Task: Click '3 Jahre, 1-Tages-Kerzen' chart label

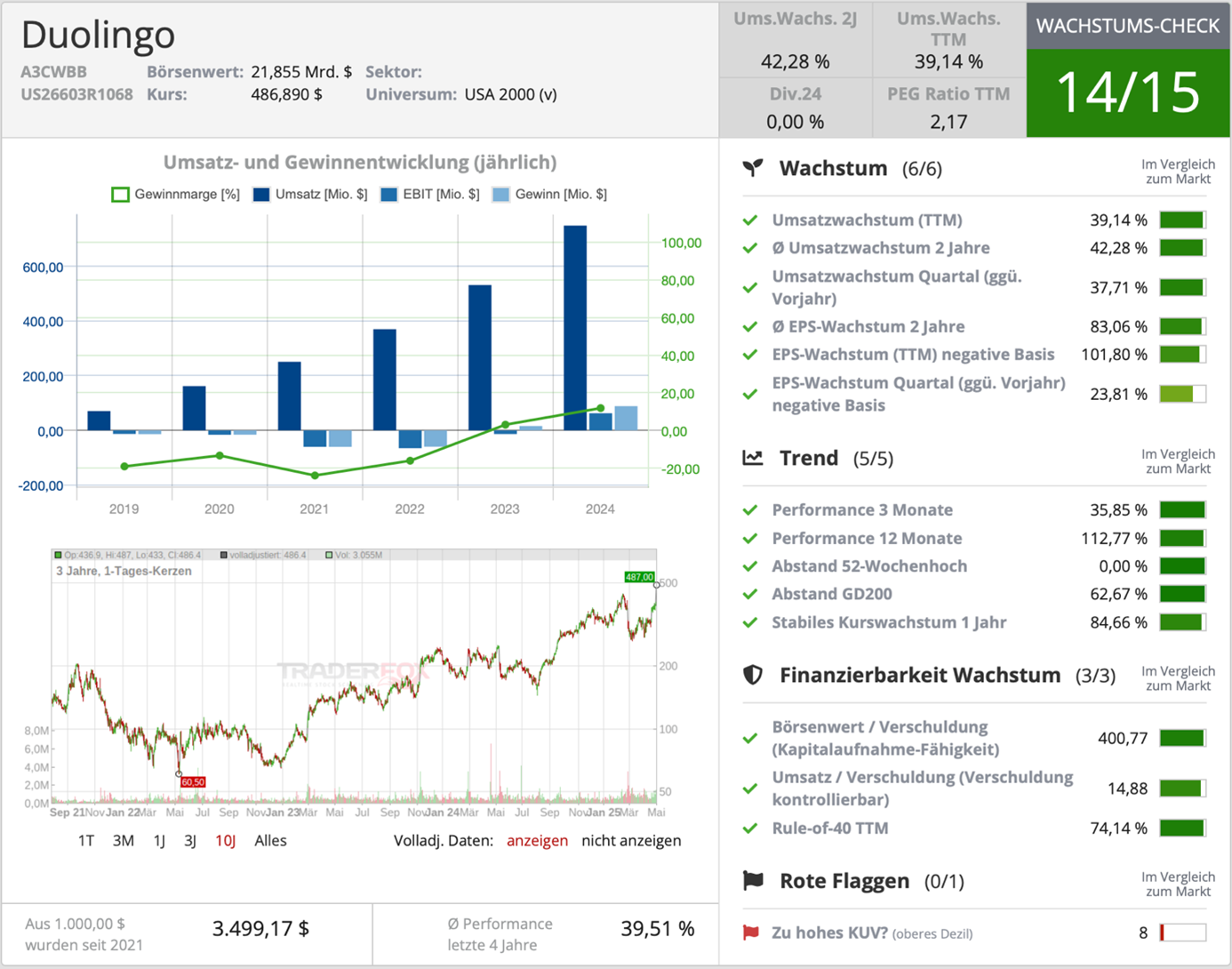Action: click(124, 571)
